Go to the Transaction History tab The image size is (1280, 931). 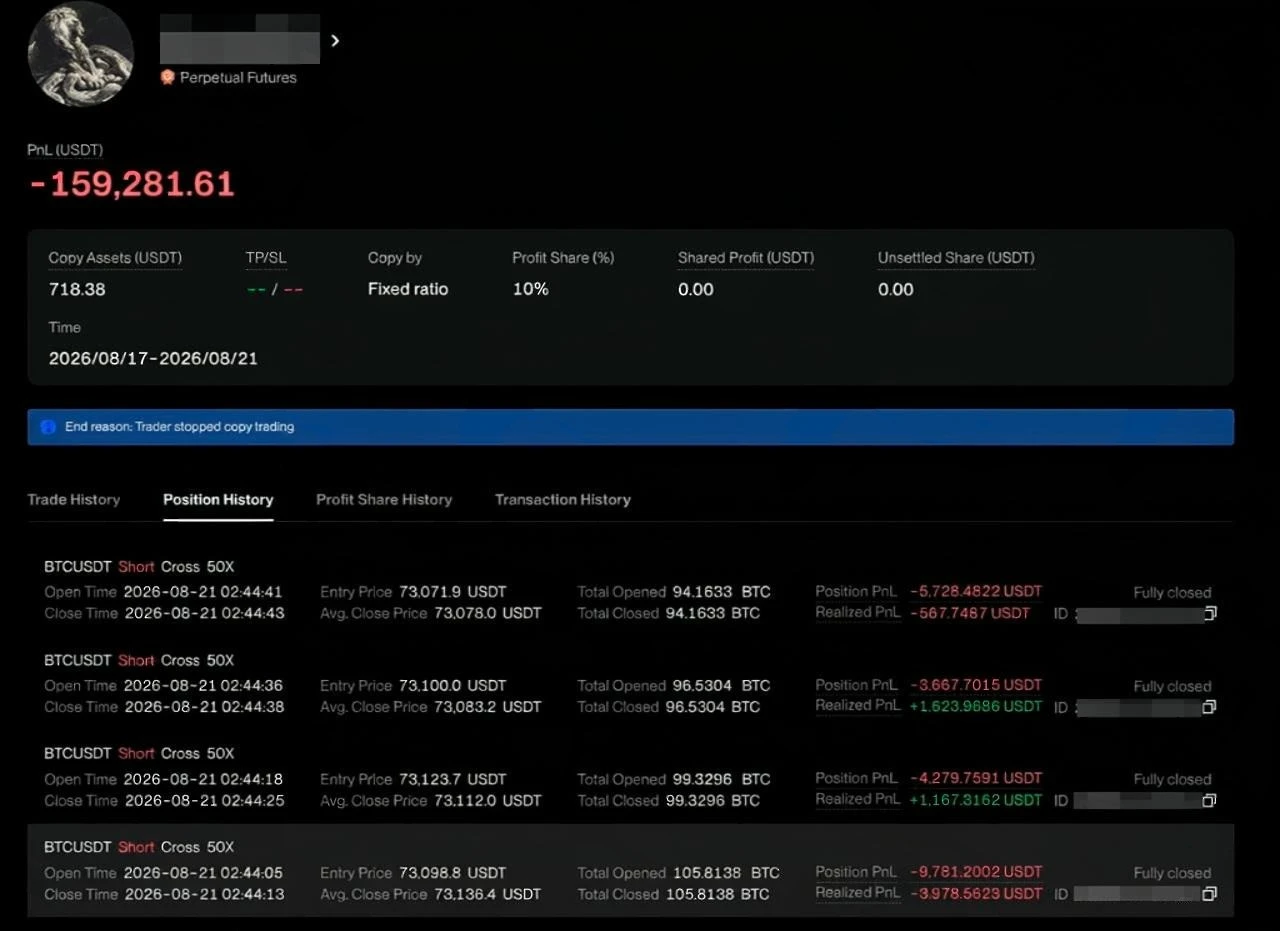(x=563, y=499)
